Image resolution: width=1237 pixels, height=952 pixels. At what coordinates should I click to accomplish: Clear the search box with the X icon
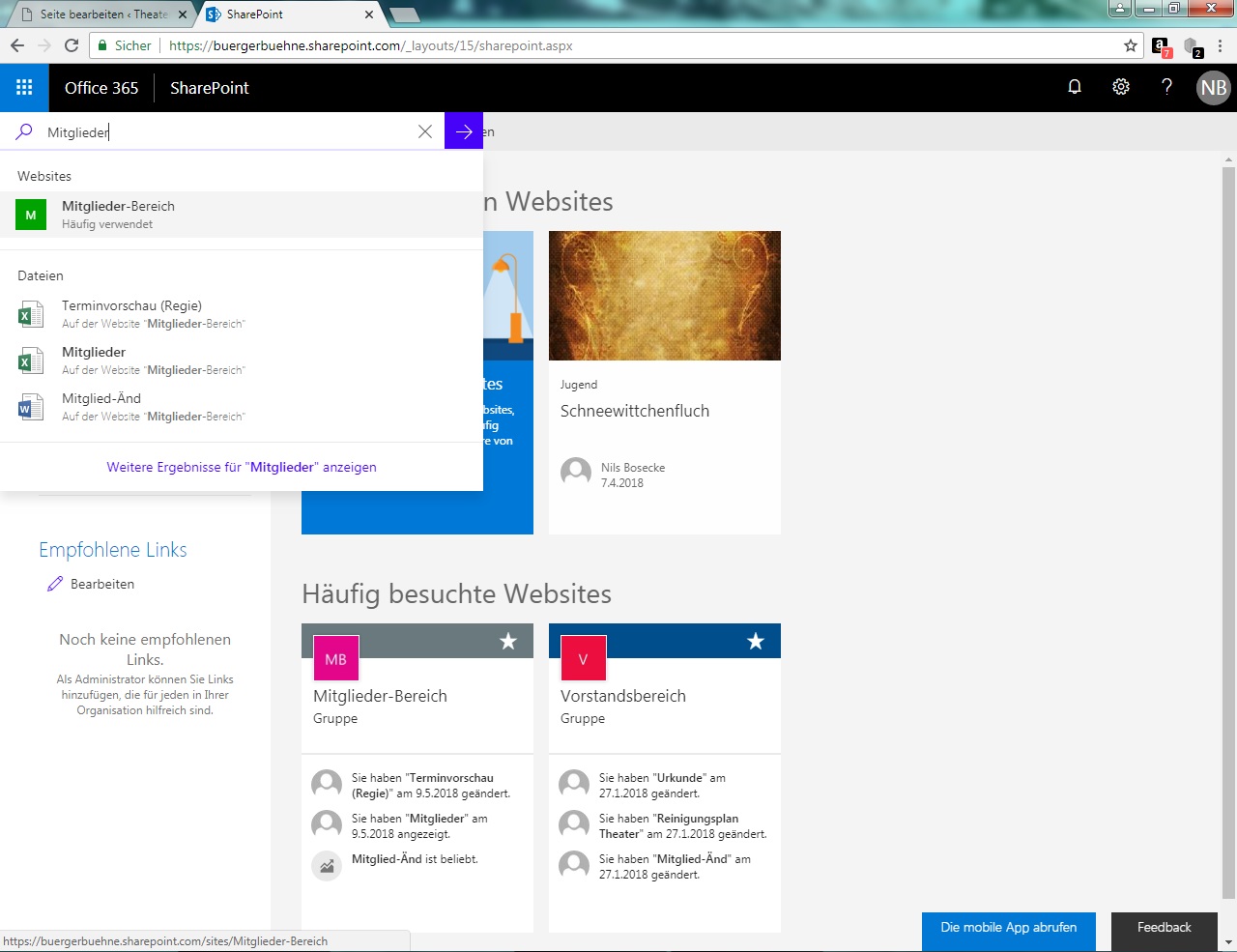click(424, 131)
